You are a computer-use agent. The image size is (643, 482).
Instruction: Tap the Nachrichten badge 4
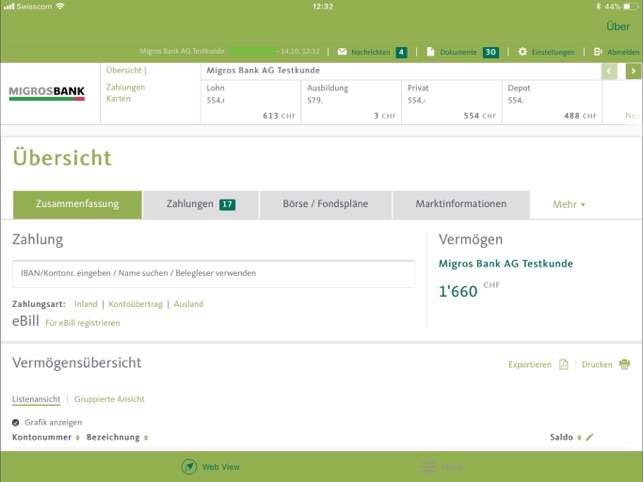click(401, 52)
